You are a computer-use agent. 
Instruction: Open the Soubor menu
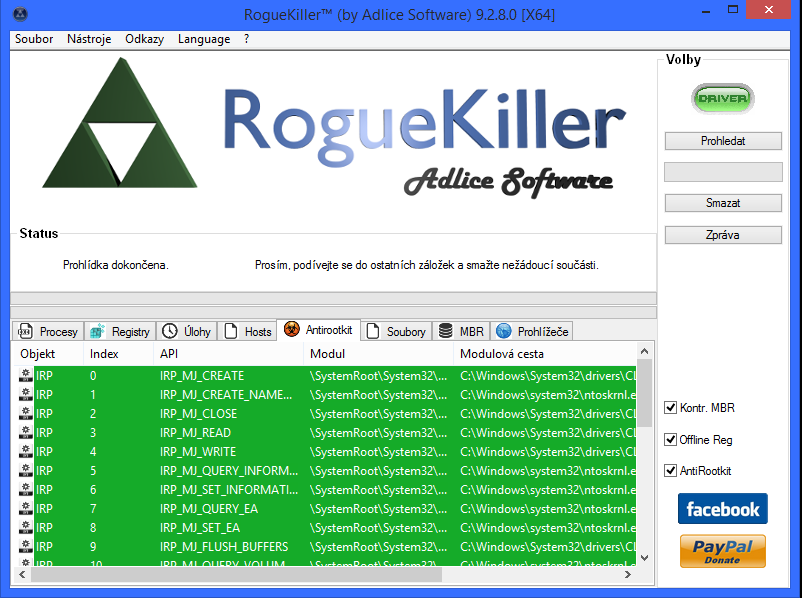(34, 39)
